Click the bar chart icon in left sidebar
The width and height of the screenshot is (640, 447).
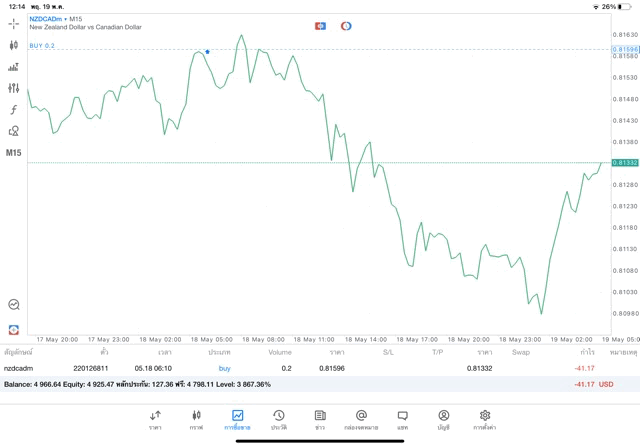tap(14, 67)
